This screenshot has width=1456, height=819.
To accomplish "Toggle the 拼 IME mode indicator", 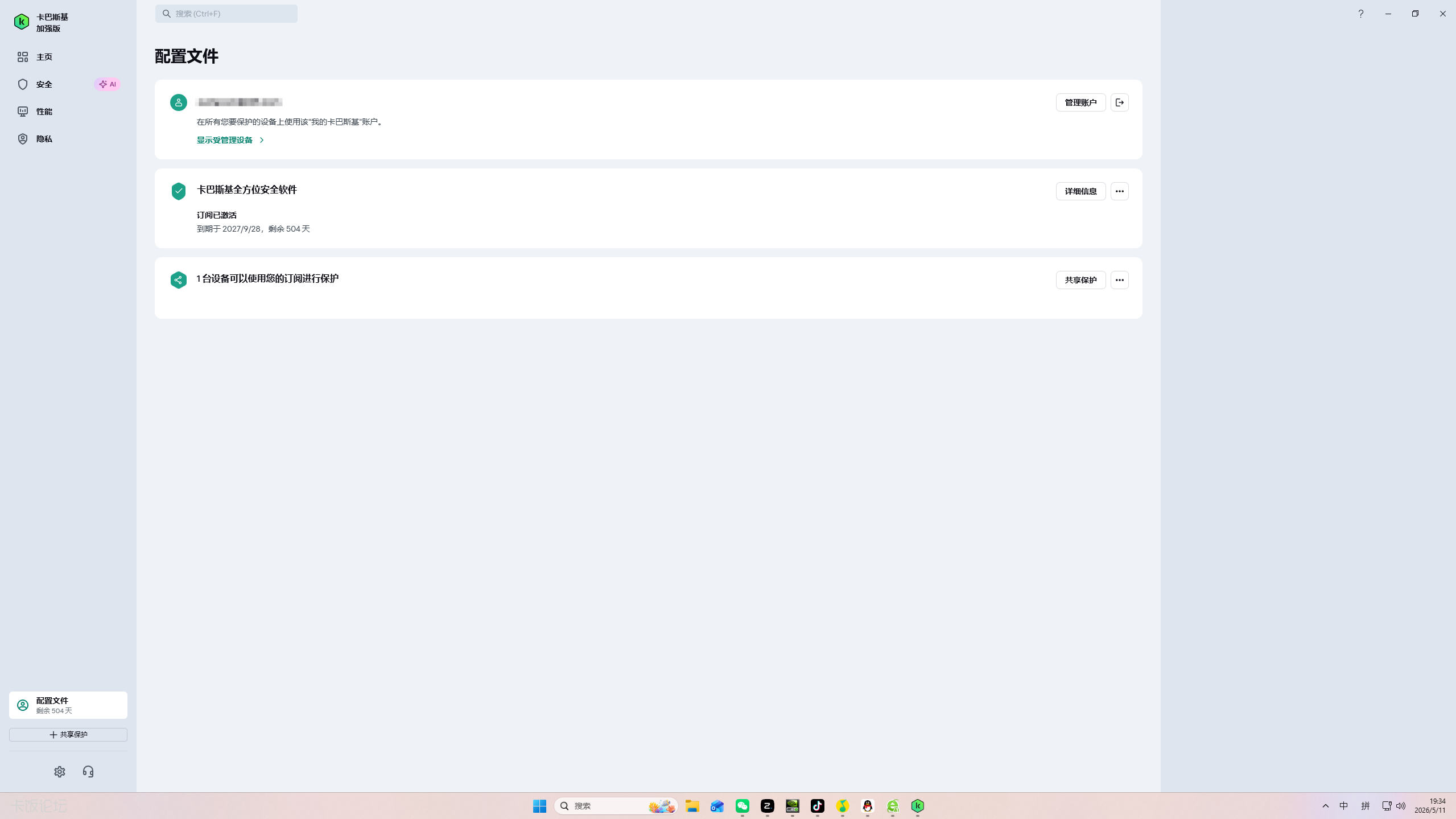I will point(1365,806).
